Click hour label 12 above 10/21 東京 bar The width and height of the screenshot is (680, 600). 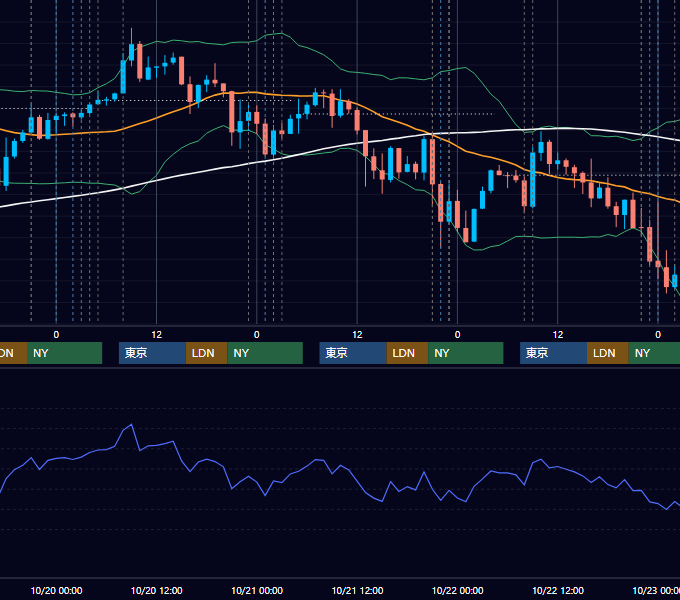(357, 335)
